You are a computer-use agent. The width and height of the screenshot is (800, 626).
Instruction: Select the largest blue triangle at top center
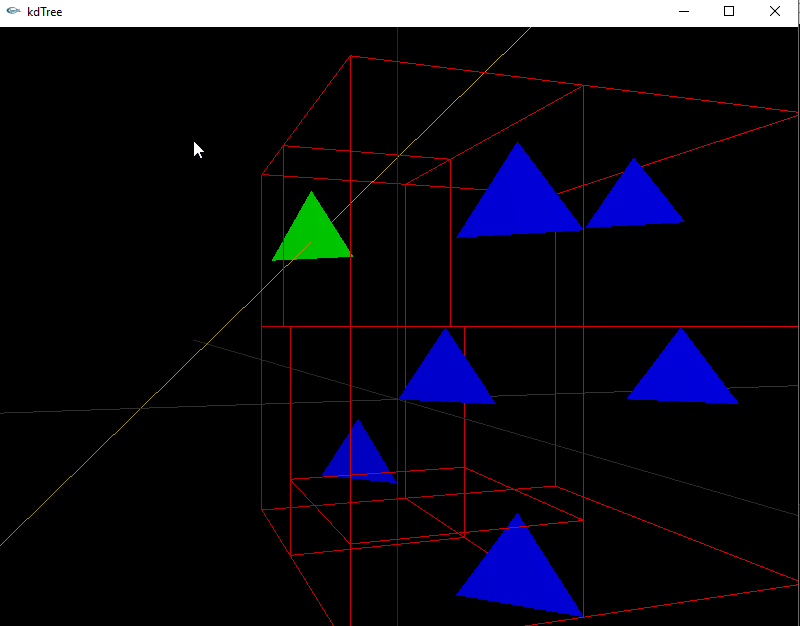518,200
